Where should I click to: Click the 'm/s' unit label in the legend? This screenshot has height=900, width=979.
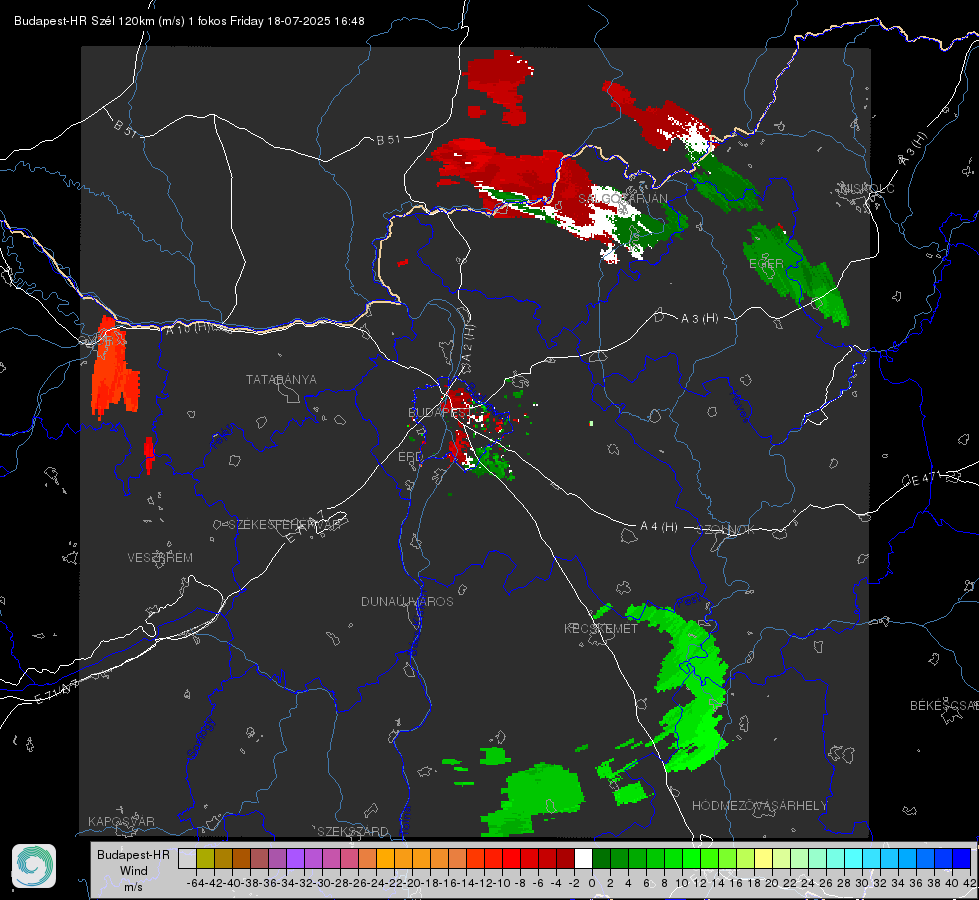pos(133,887)
